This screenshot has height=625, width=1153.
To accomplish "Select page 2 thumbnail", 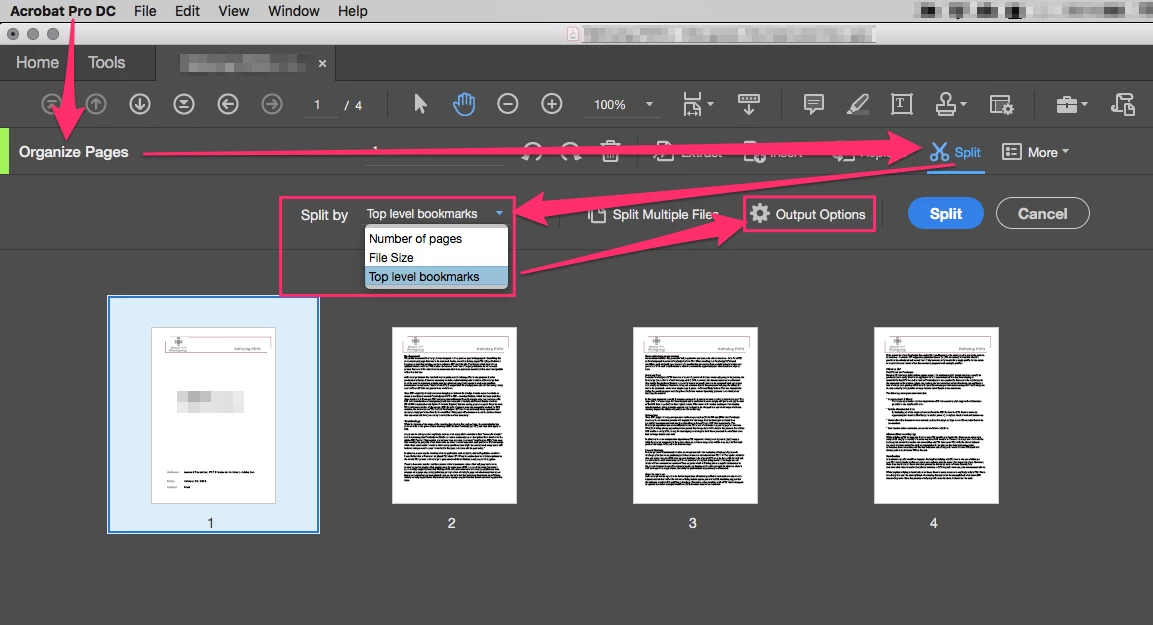I will coord(454,415).
